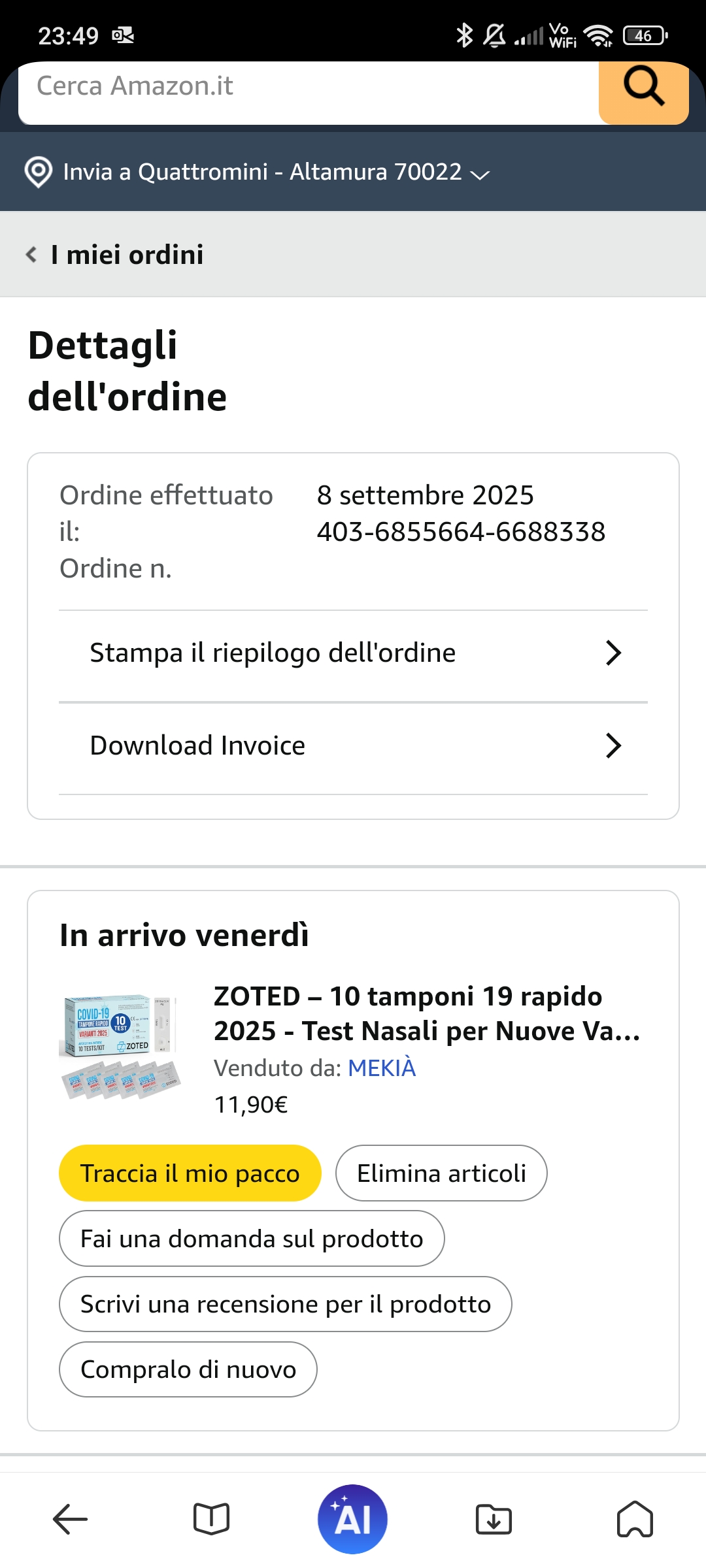Viewport: 706px width, 1568px height.
Task: Tap the location pin icon
Action: coord(38,172)
